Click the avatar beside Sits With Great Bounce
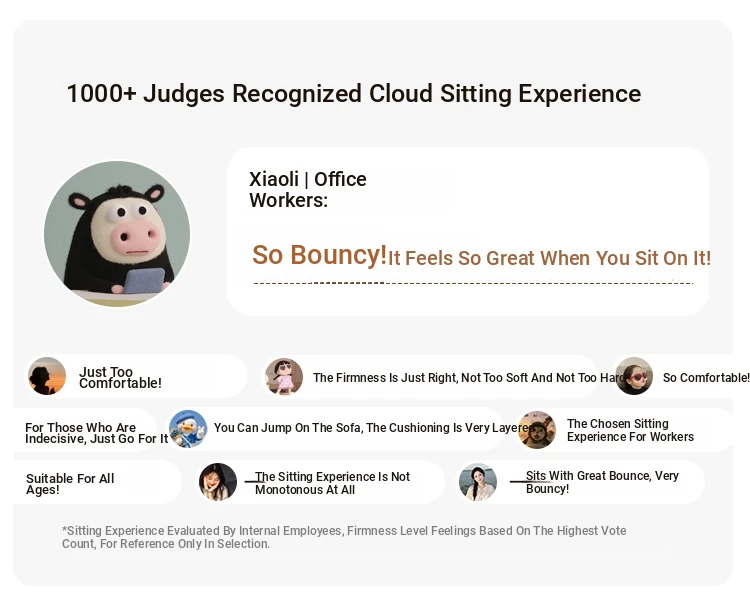The height and width of the screenshot is (593, 750). pyautogui.click(x=478, y=482)
